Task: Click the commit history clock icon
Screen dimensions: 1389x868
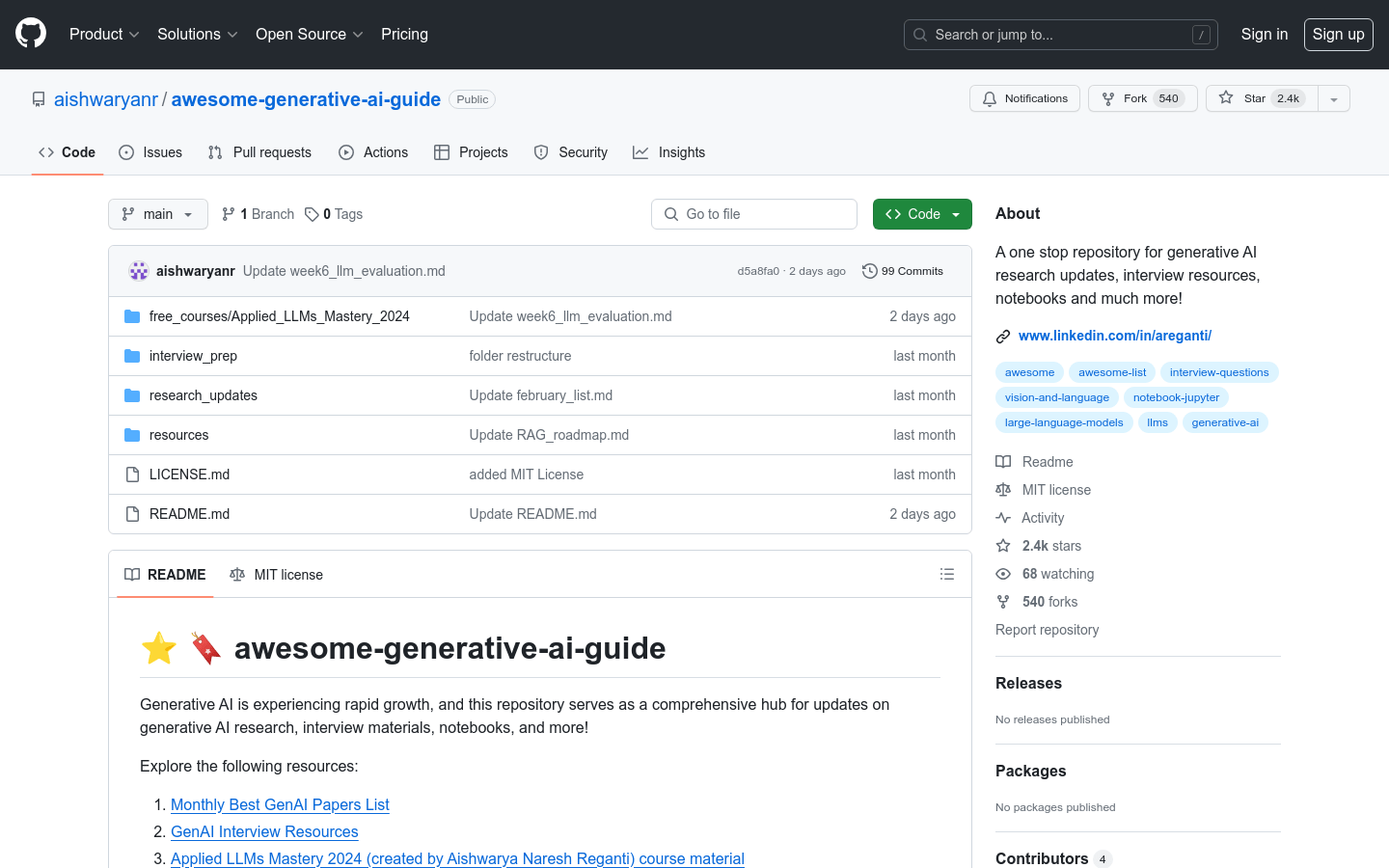Action: (x=869, y=271)
